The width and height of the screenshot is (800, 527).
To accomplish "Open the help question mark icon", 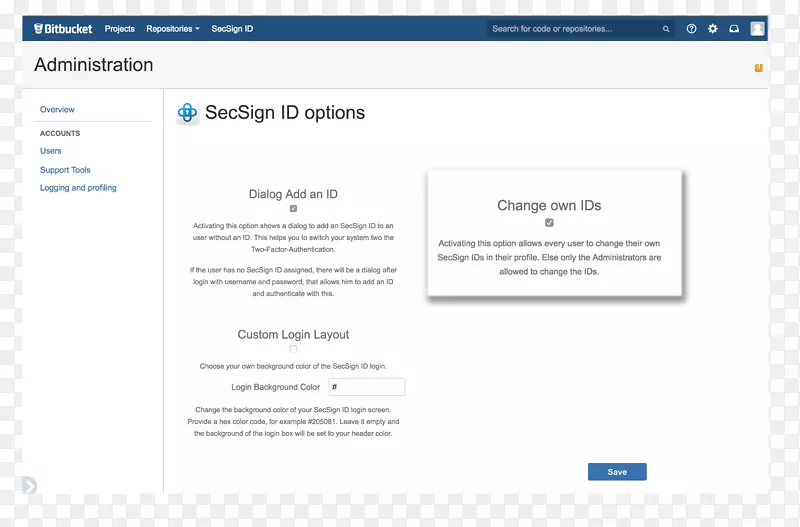I will coord(691,29).
